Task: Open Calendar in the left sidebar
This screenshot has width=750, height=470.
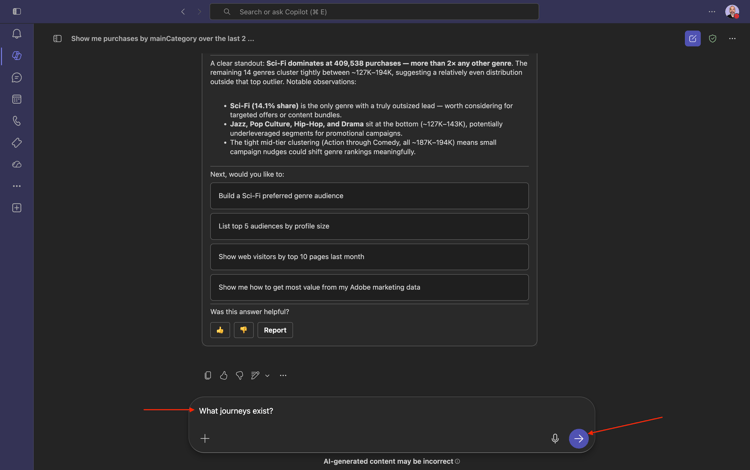Action: tap(17, 99)
